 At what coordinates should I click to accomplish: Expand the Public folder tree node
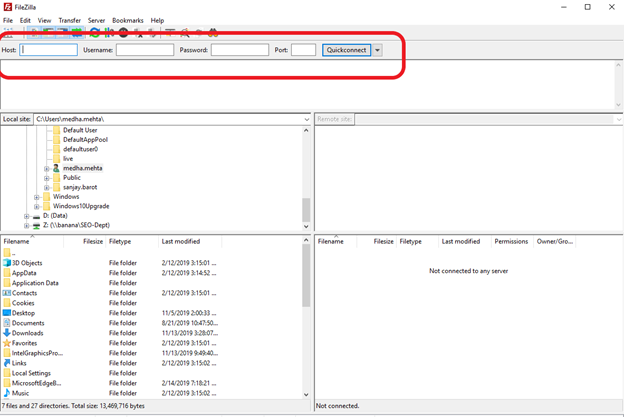click(x=47, y=178)
